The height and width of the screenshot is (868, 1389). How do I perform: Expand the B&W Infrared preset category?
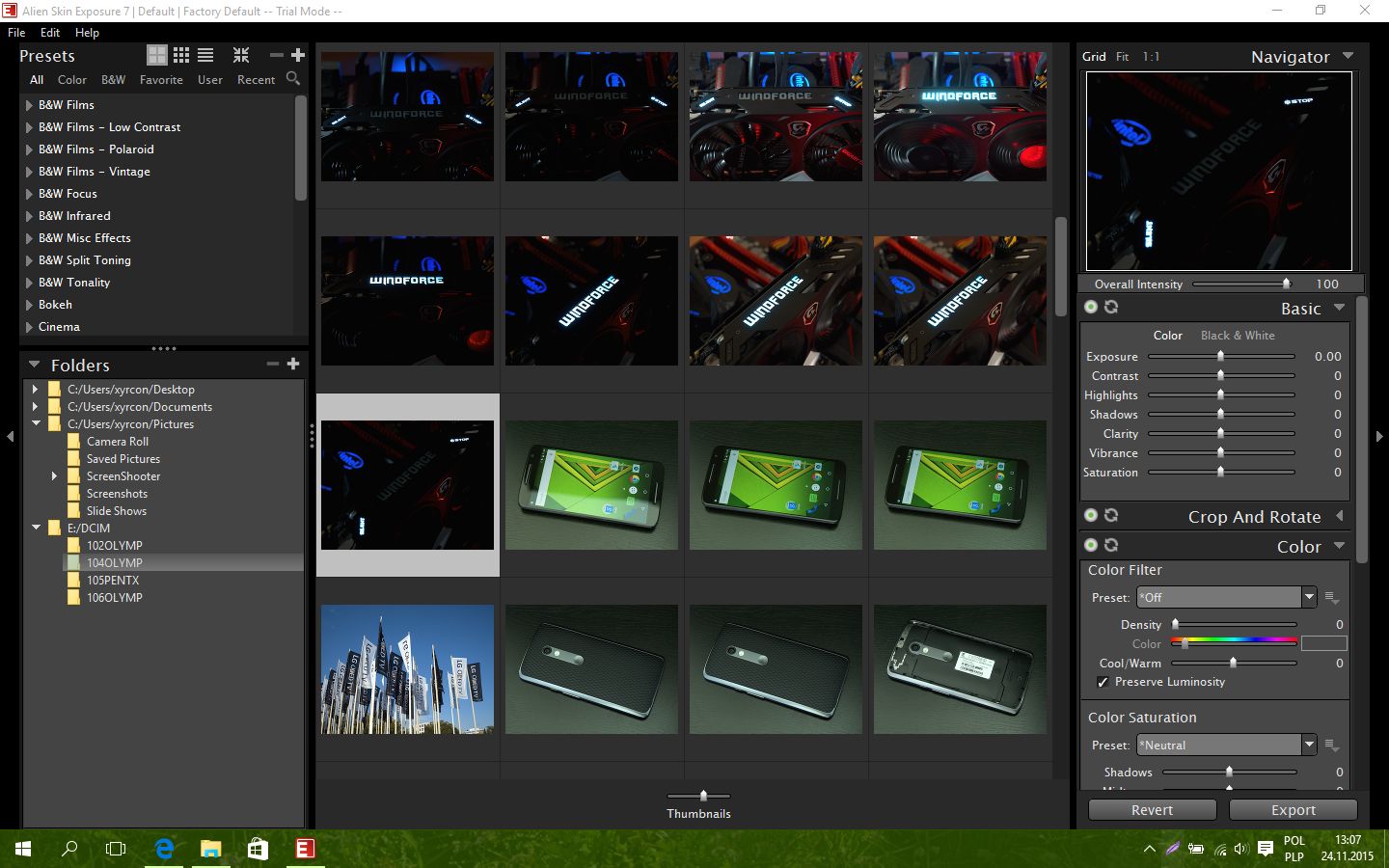(x=29, y=216)
